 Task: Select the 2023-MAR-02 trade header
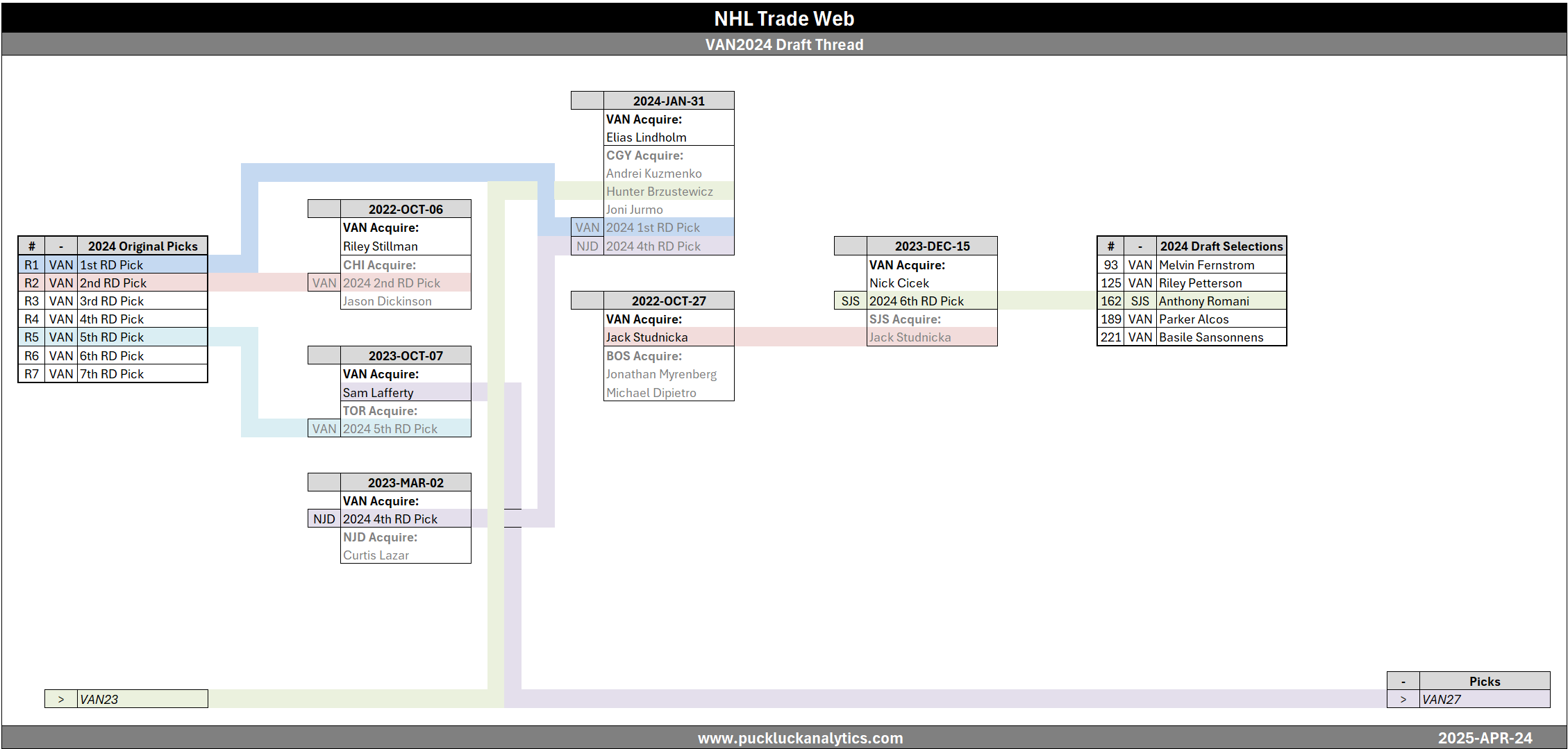point(405,482)
